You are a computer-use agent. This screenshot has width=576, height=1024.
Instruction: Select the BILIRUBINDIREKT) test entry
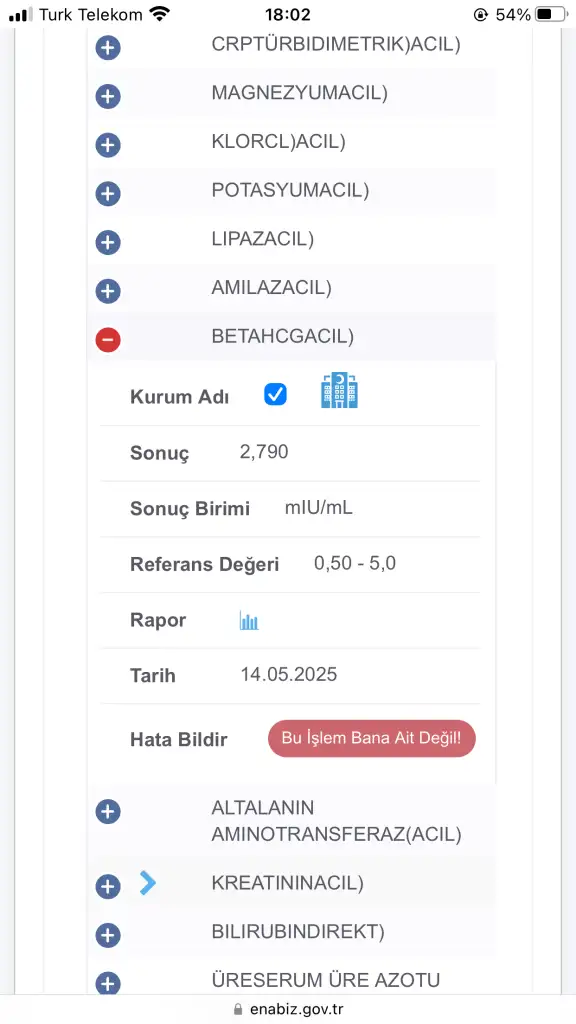298,932
